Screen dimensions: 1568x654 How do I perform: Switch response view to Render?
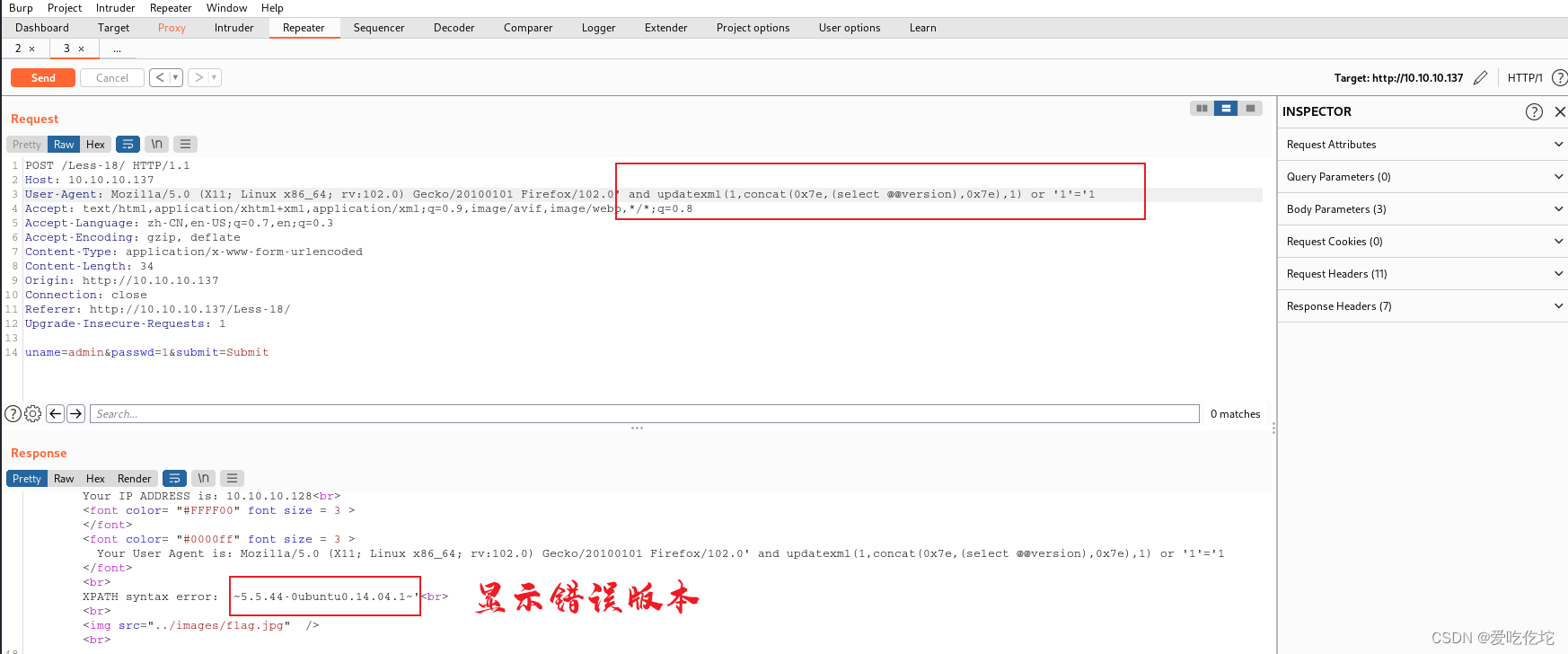coord(135,479)
